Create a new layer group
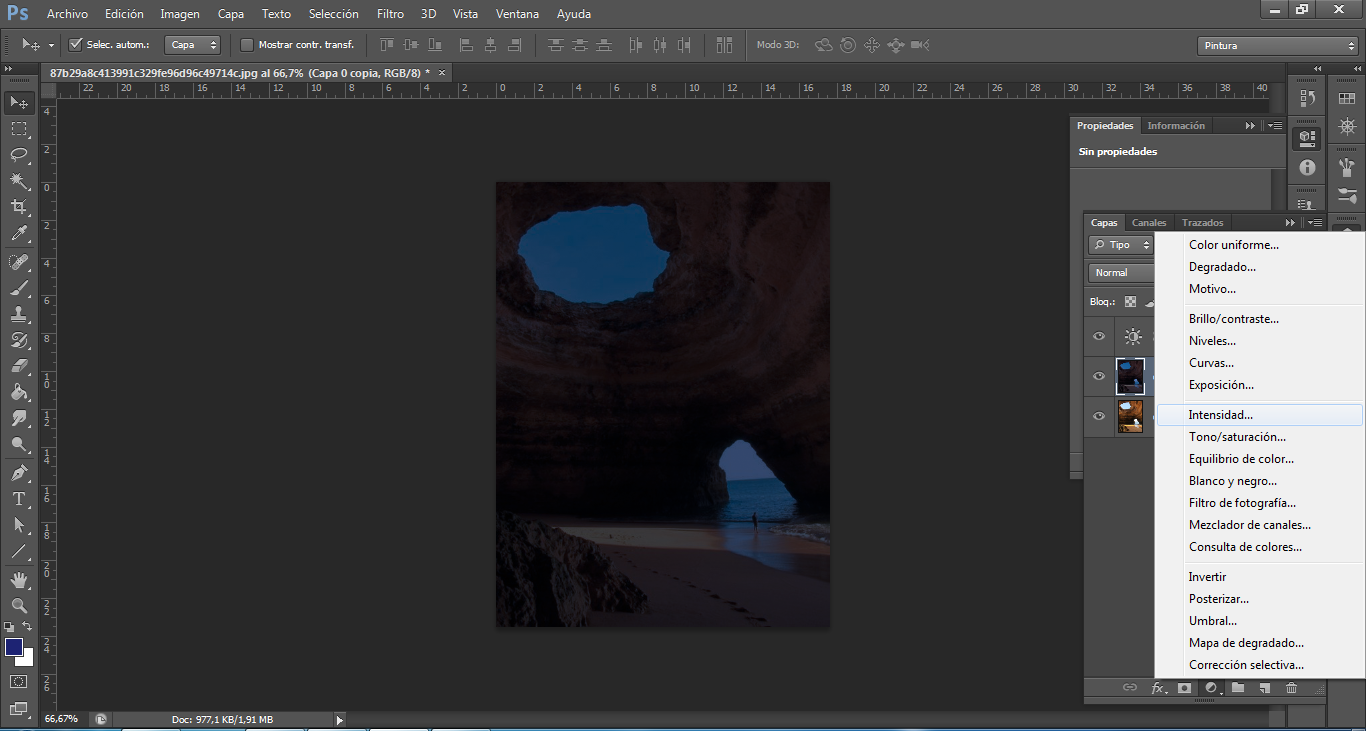1366x731 pixels. coord(1238,688)
